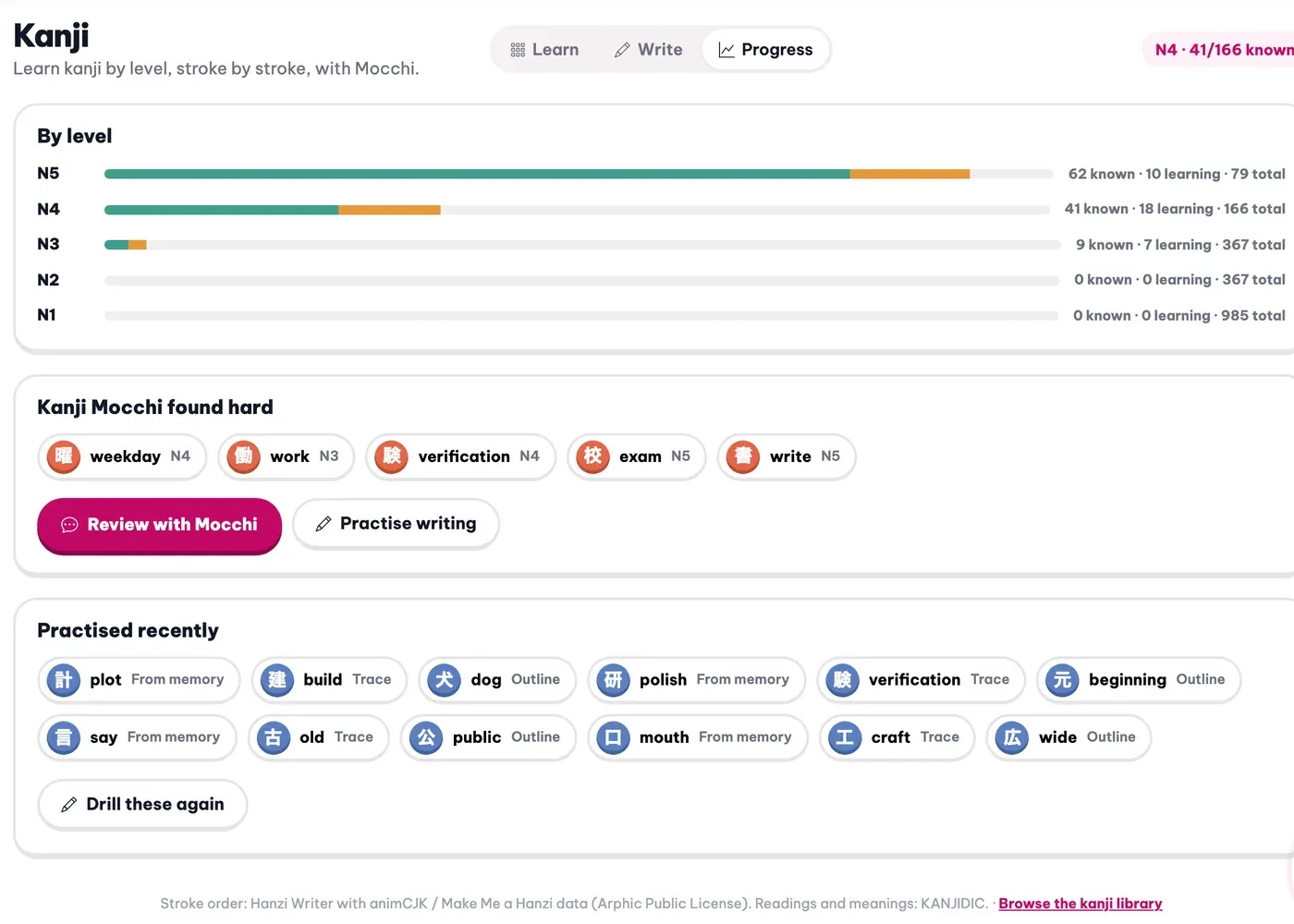Click the plot kanji icon
The width and height of the screenshot is (1294, 924).
tap(64, 680)
